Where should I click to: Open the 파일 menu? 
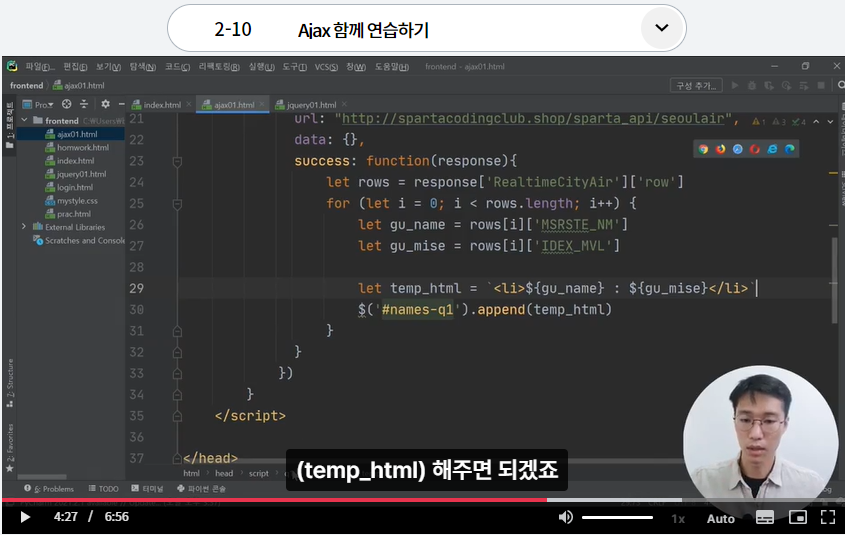[40, 67]
